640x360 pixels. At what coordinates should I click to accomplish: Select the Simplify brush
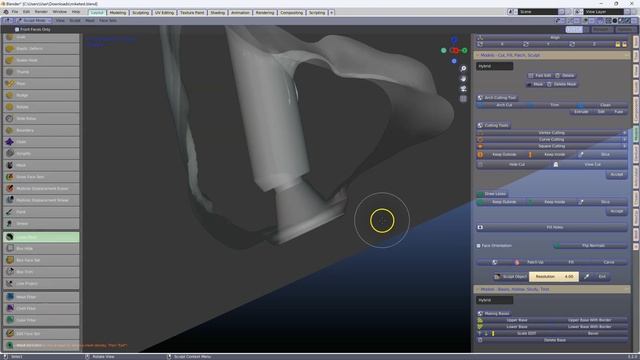click(x=41, y=153)
